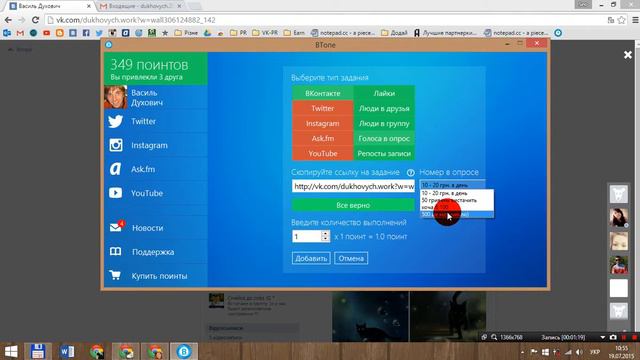Image resolution: width=640 pixels, height=360 pixels.
Task: Open Поддержка book icon in sidebar
Action: tap(116, 251)
